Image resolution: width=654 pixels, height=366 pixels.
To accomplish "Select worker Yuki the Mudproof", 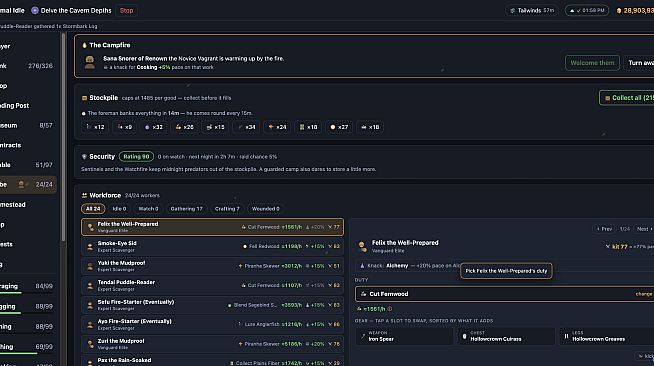I will coord(212,266).
